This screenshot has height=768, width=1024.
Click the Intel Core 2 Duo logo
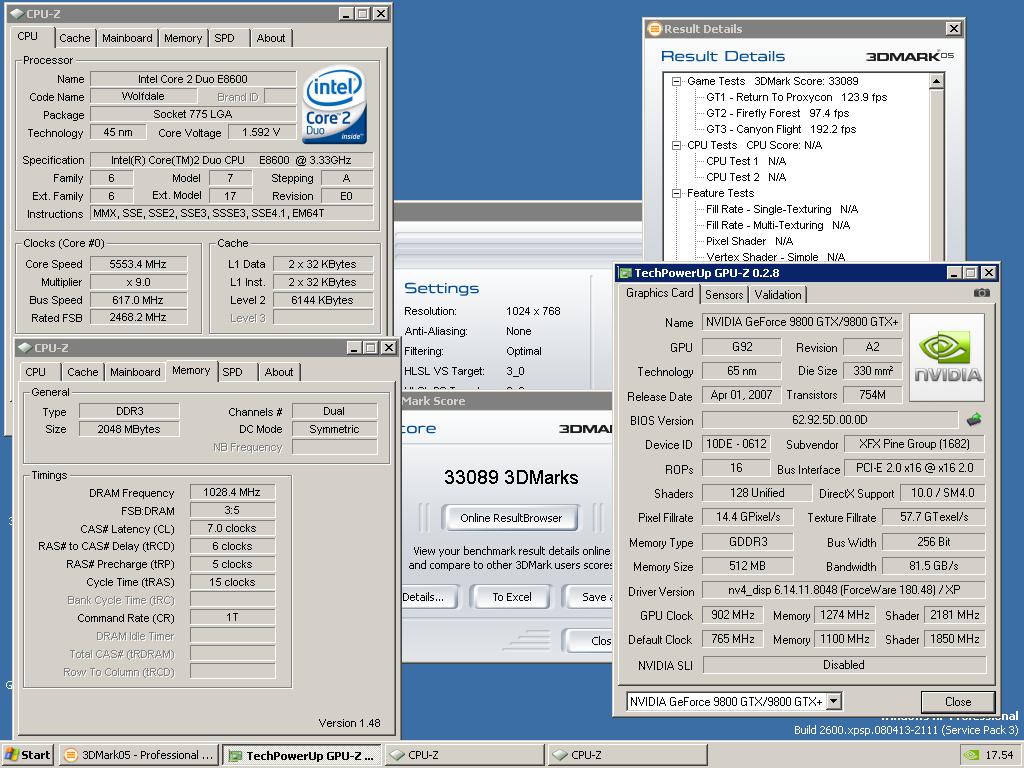[334, 104]
